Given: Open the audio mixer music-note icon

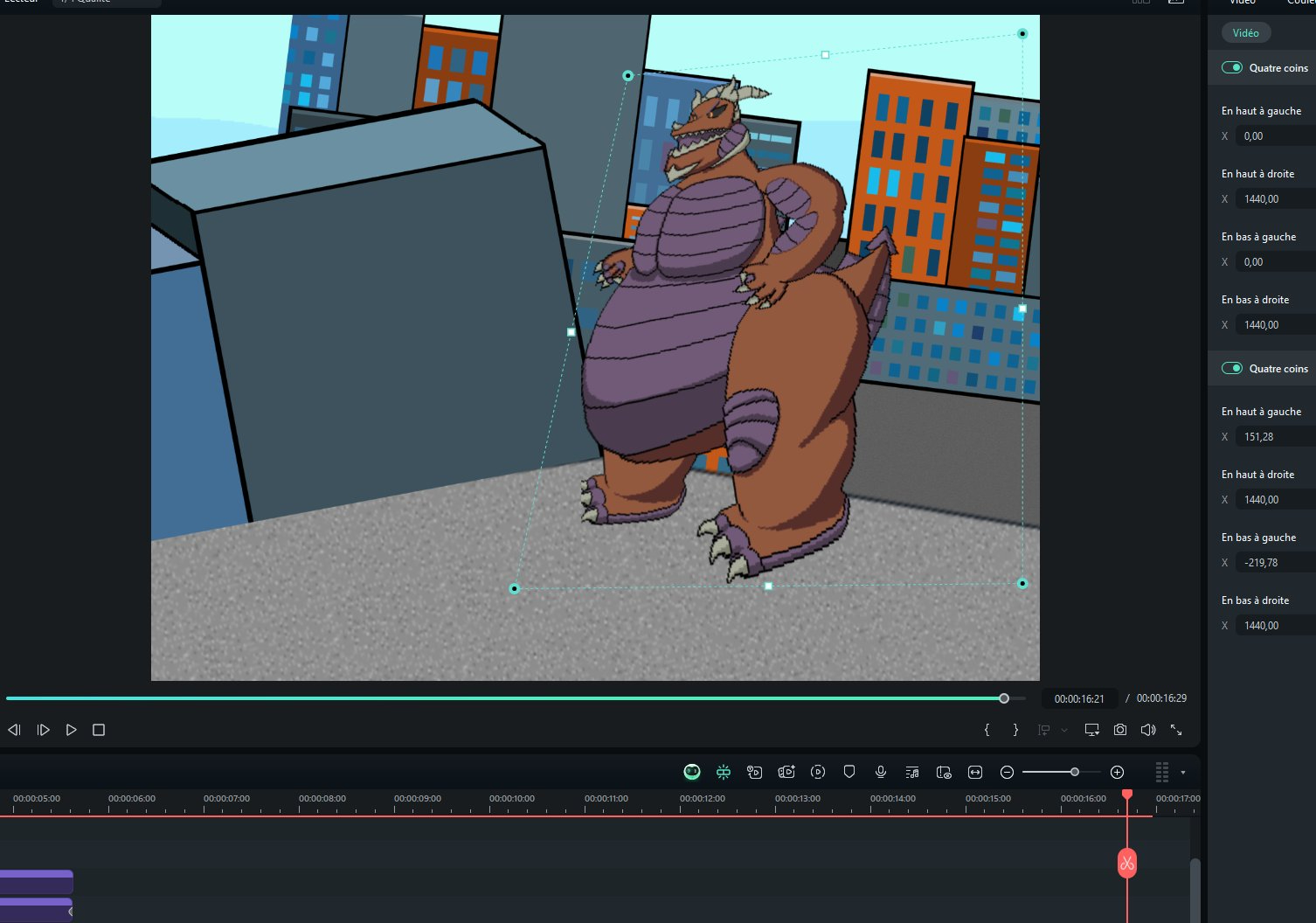Looking at the screenshot, I should [912, 772].
